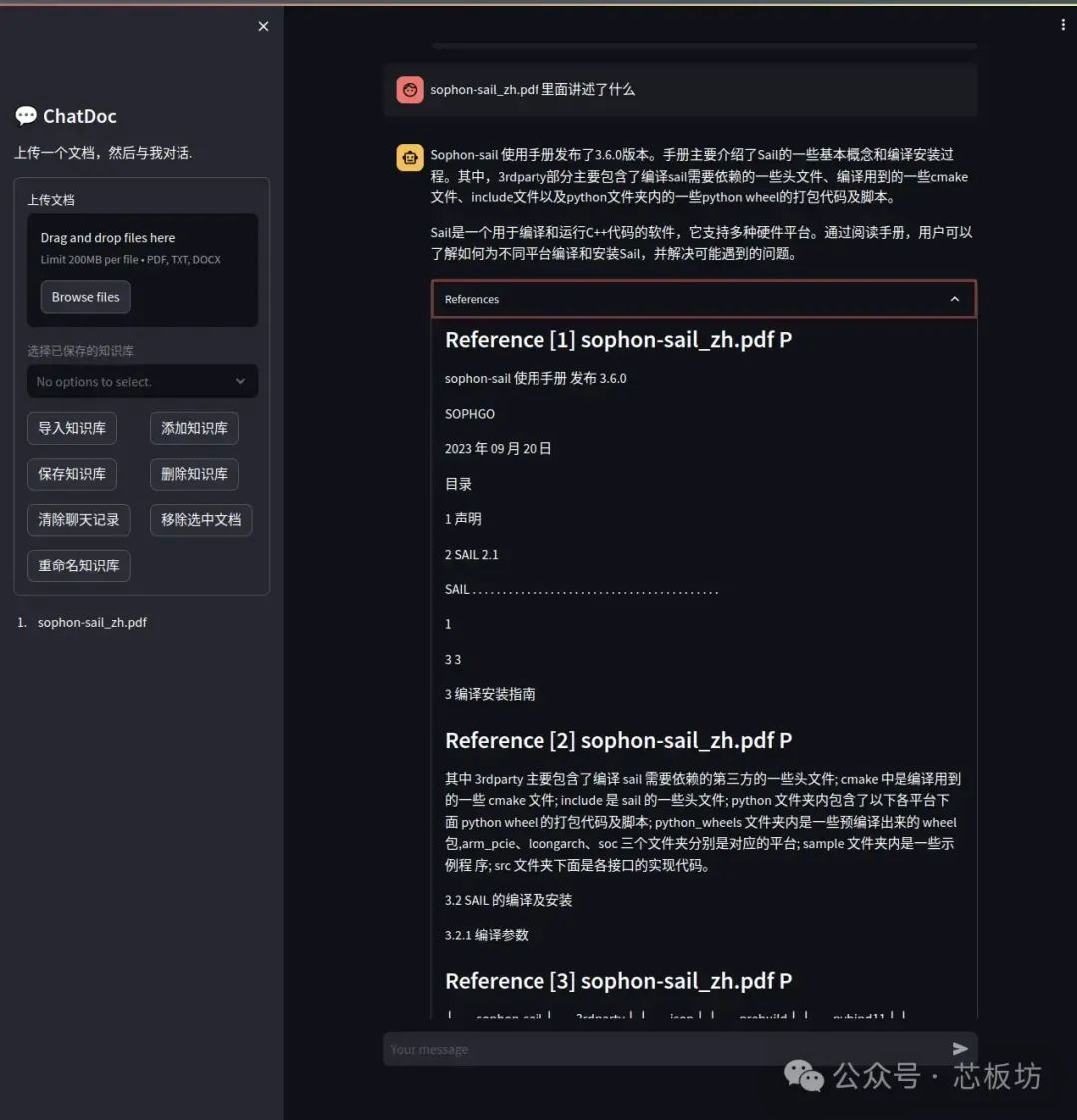Viewport: 1077px width, 1120px height.
Task: Open the three-dot main menu
Action: [1062, 25]
